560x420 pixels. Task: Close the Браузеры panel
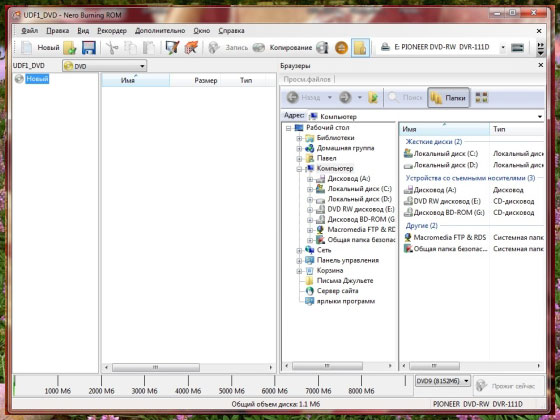click(x=541, y=65)
